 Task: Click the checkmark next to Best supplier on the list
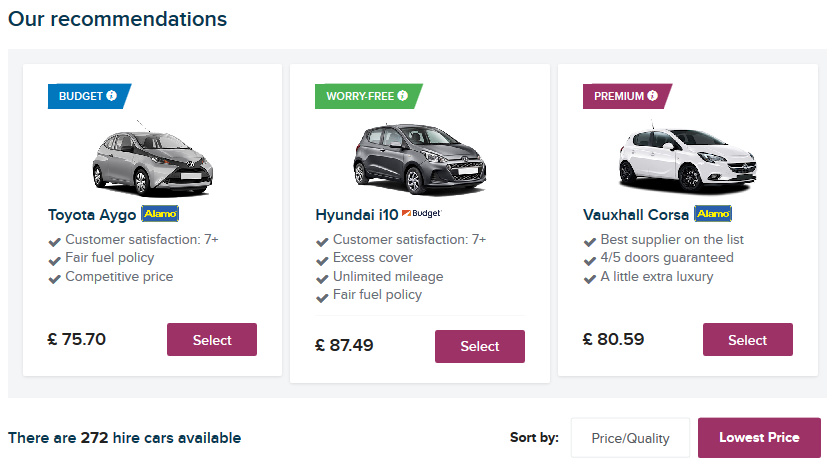590,242
